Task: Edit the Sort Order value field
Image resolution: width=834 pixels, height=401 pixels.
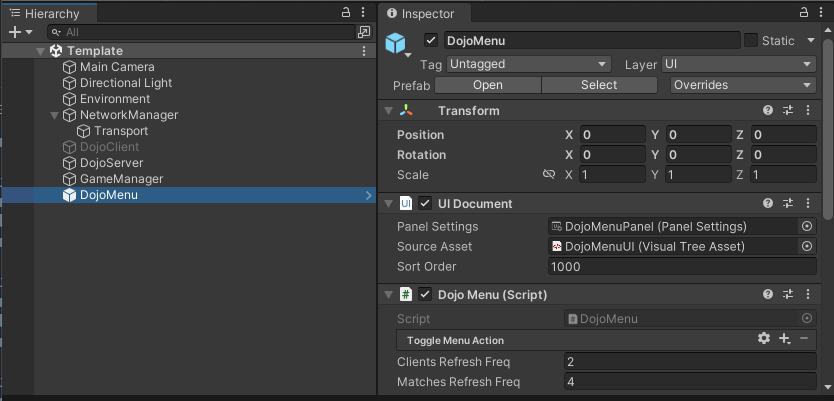Action: (x=682, y=266)
